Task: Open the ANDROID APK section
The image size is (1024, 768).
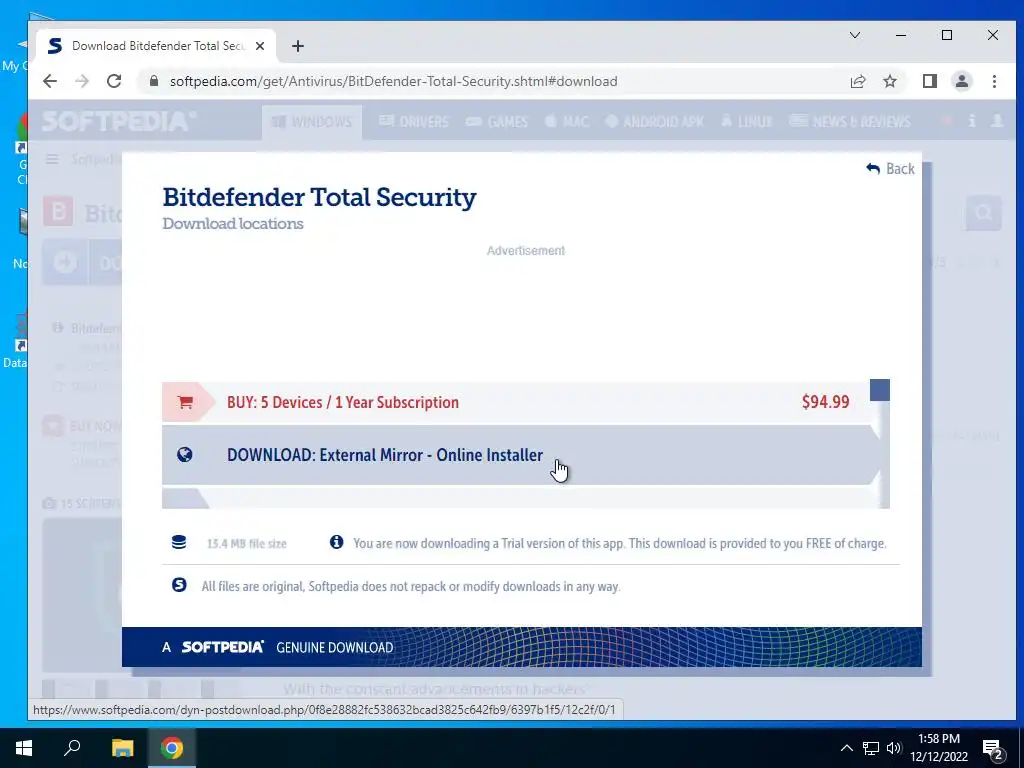Action: [654, 121]
